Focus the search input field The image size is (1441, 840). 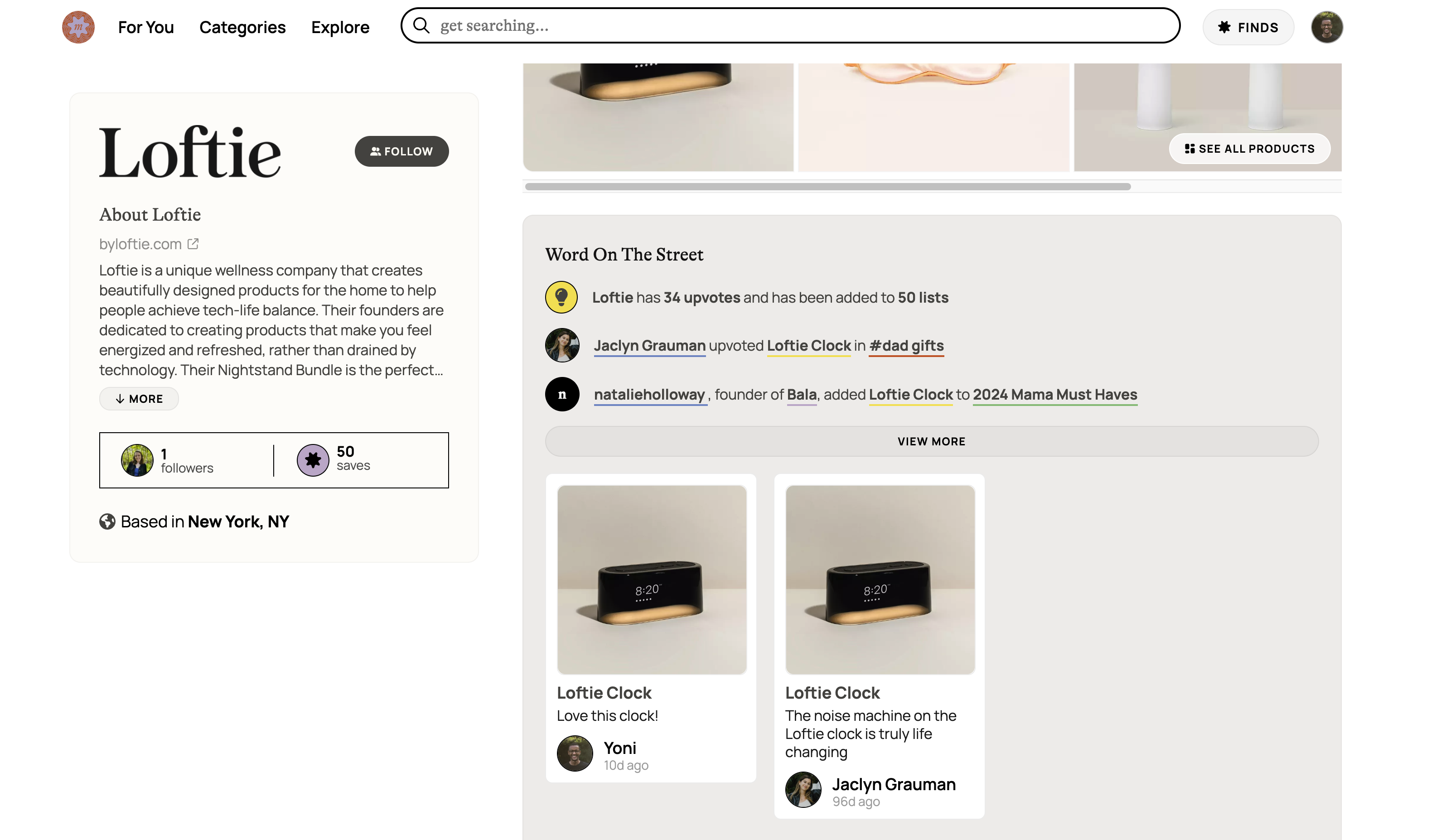pos(801,26)
